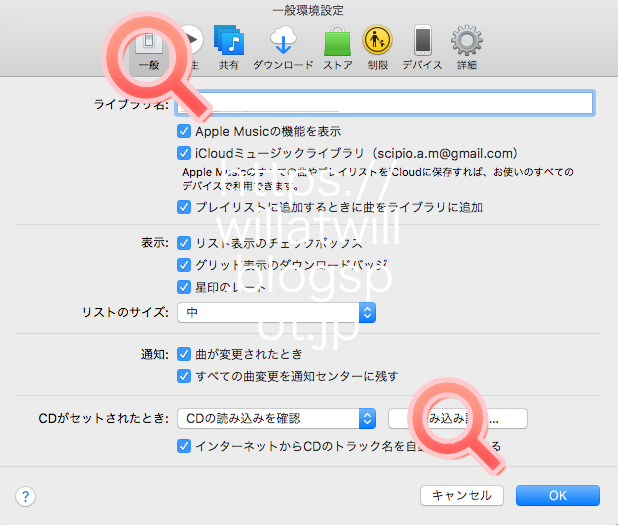Screen dimensions: 618x525
Task: Click the 読み込み設定 button
Action: [x=458, y=418]
